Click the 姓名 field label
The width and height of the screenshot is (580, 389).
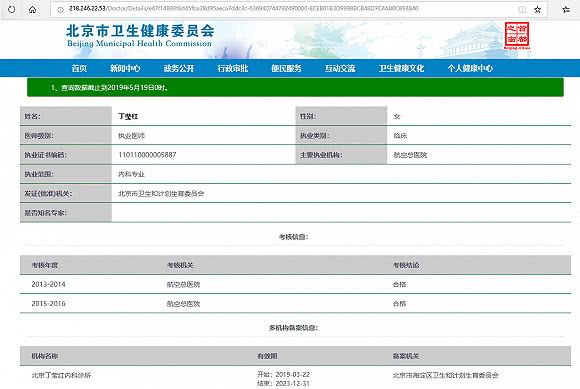coord(33,116)
